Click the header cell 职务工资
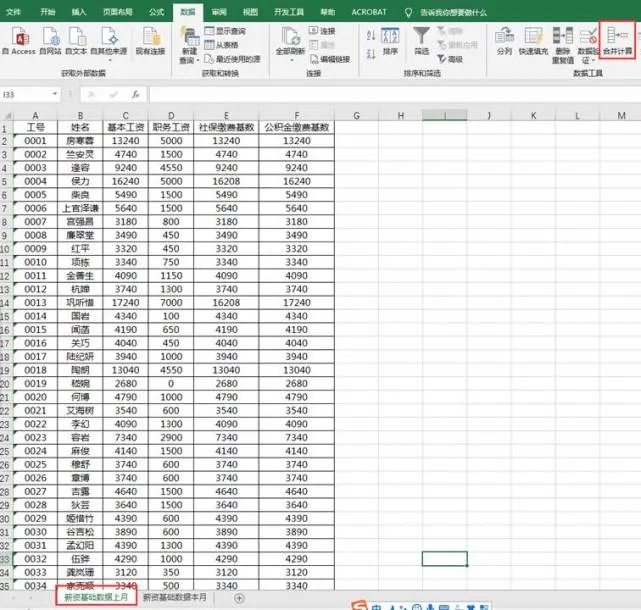The height and width of the screenshot is (610, 641). pyautogui.click(x=171, y=127)
